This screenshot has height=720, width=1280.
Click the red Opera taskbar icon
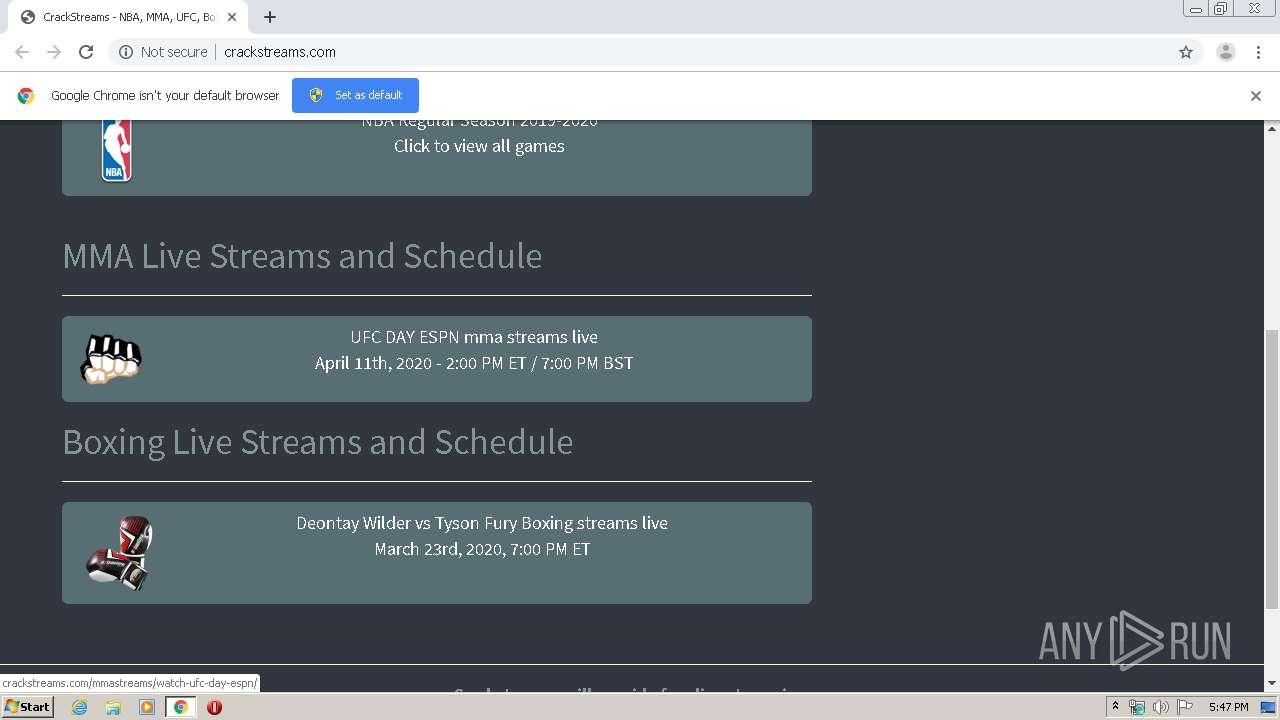pos(214,707)
